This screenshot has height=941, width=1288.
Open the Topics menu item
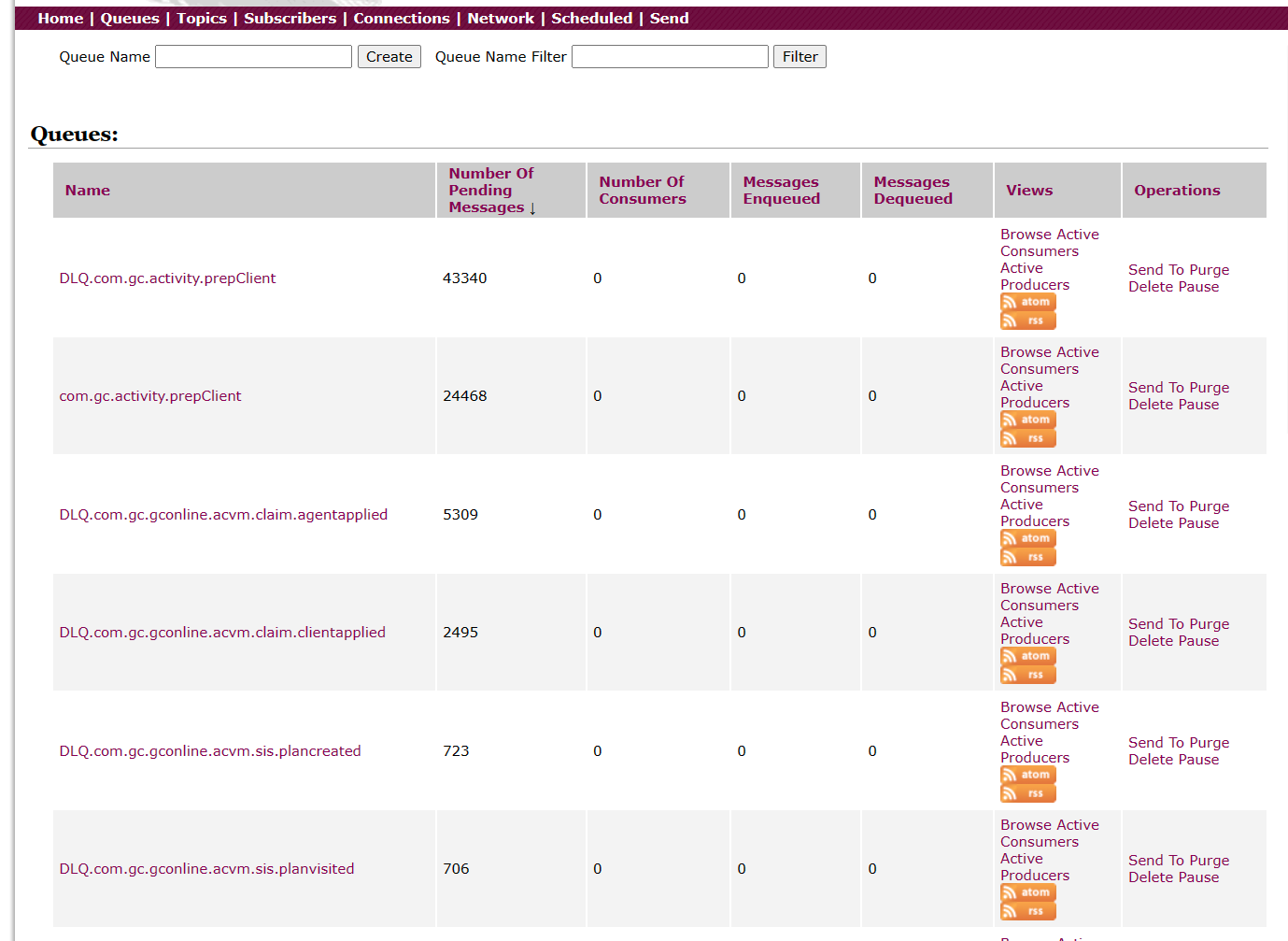[202, 19]
